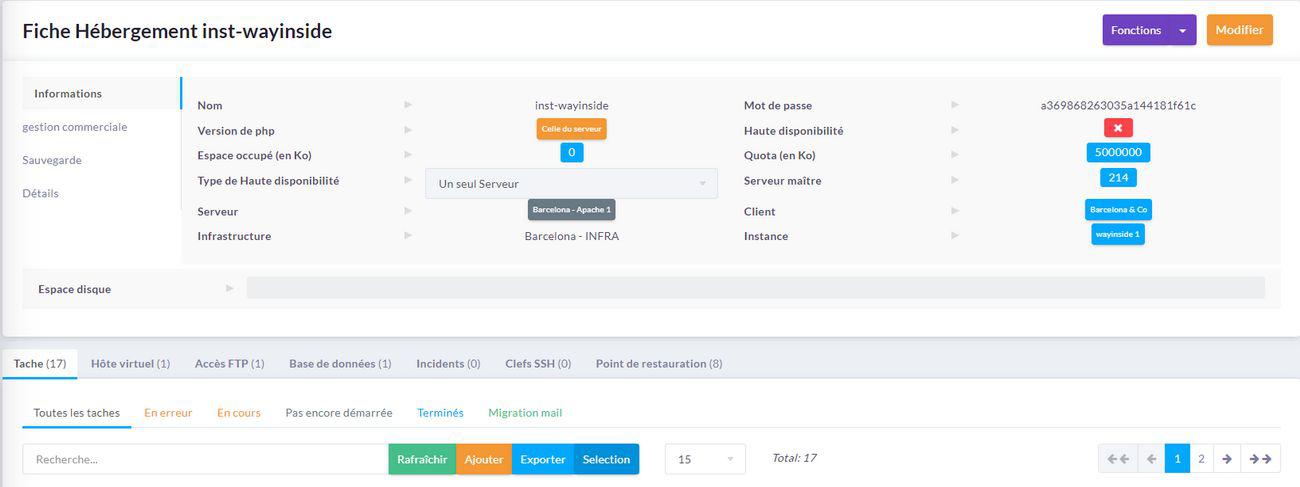Image resolution: width=1300 pixels, height=487 pixels.
Task: Go to page 2 of tasks
Action: pyautogui.click(x=1201, y=459)
